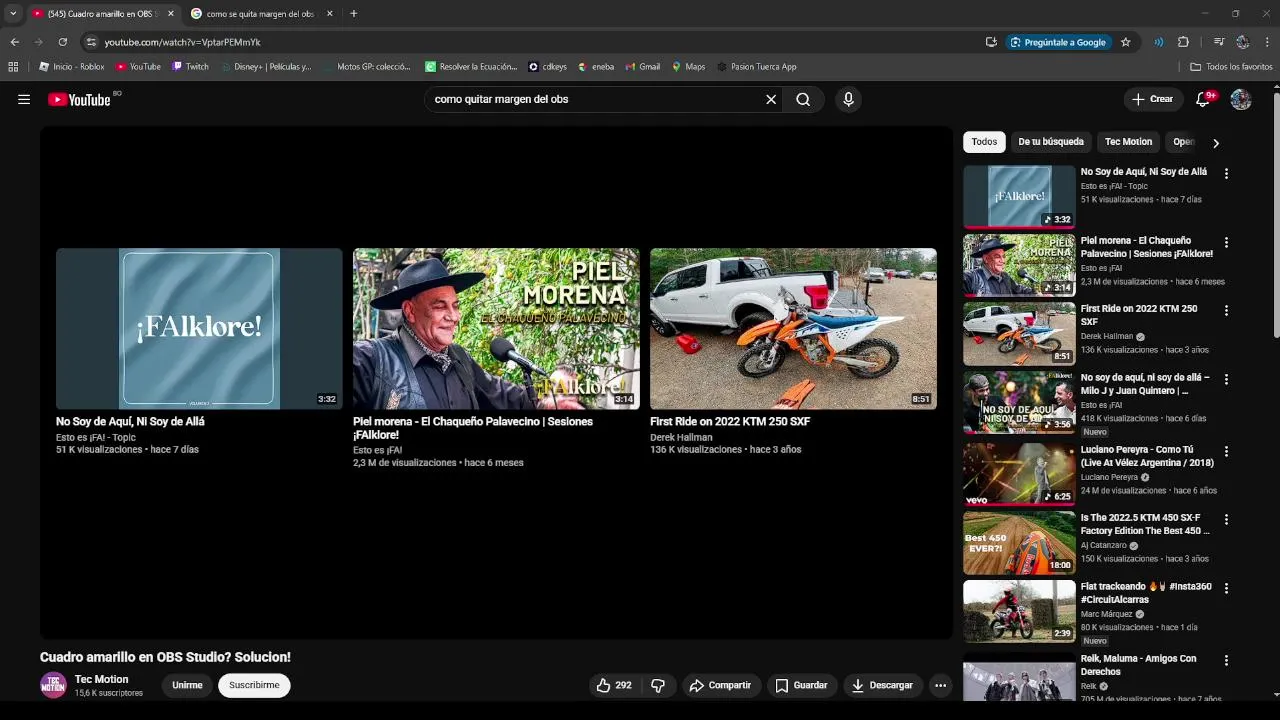Open options for First Ride KTM sidebar video

(1226, 311)
